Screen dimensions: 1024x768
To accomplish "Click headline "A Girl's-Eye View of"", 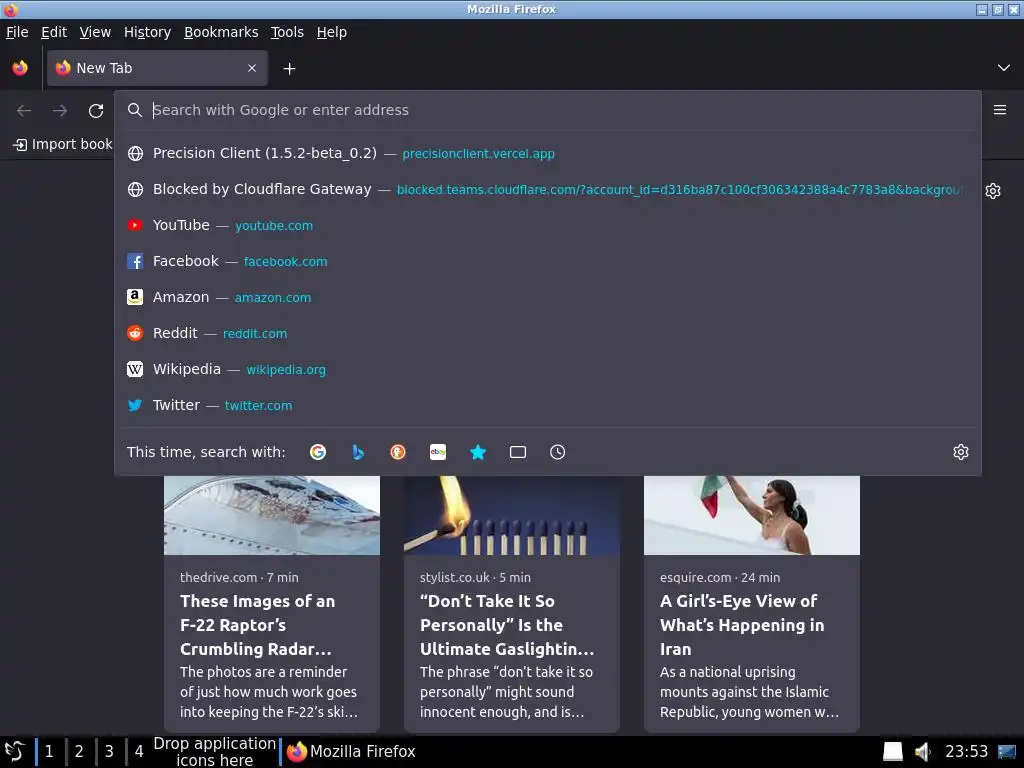I will coord(739,601).
